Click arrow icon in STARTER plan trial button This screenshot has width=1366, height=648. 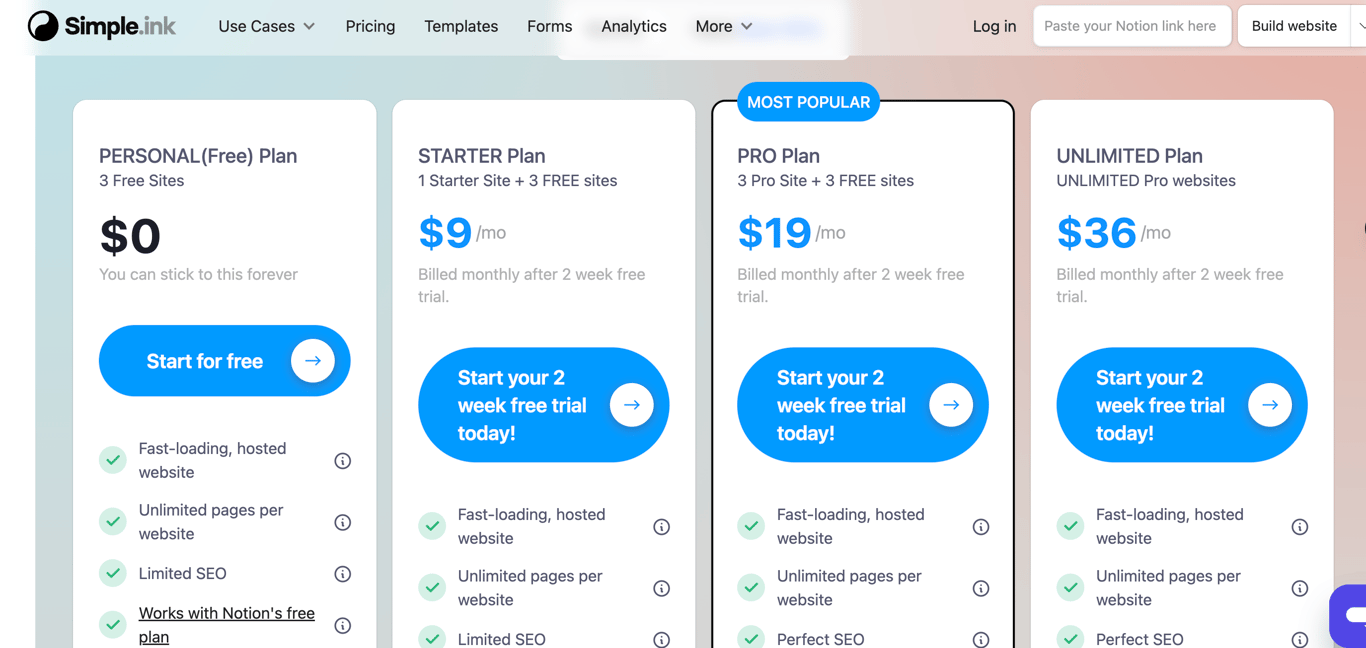[x=632, y=405]
